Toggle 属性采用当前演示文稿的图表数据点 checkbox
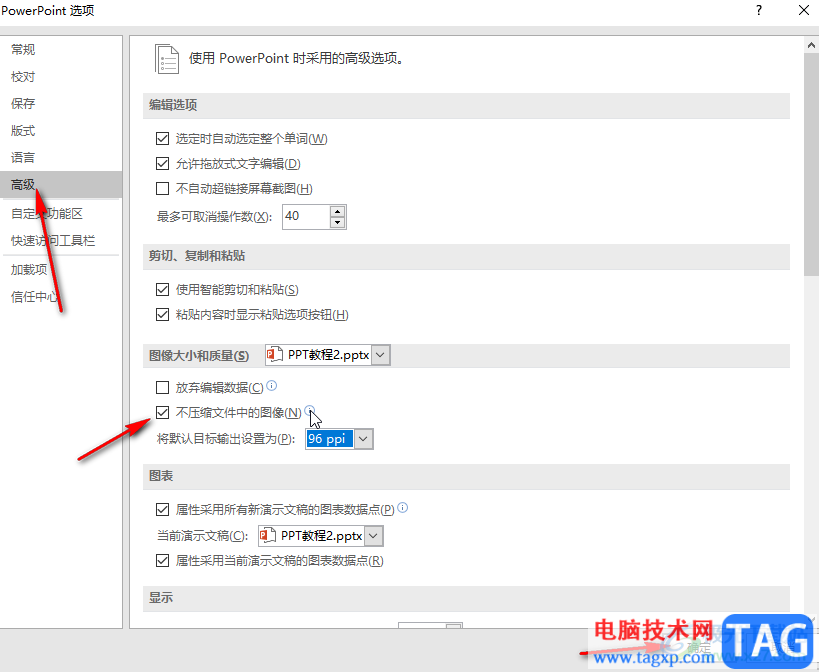This screenshot has height=672, width=819. click(162, 561)
